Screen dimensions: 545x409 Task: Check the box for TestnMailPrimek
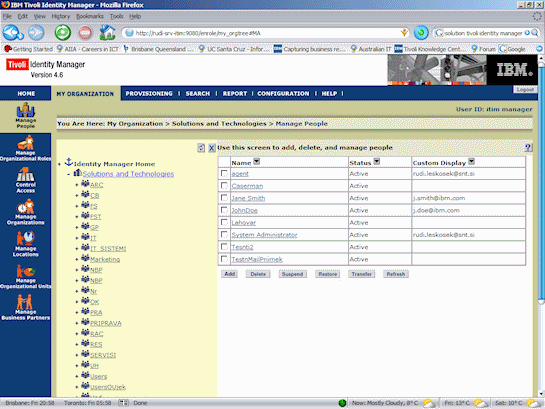tap(225, 259)
